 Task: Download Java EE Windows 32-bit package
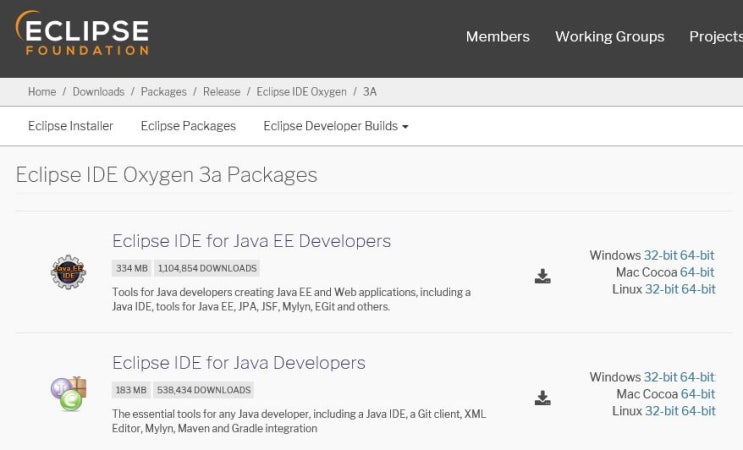click(x=660, y=256)
